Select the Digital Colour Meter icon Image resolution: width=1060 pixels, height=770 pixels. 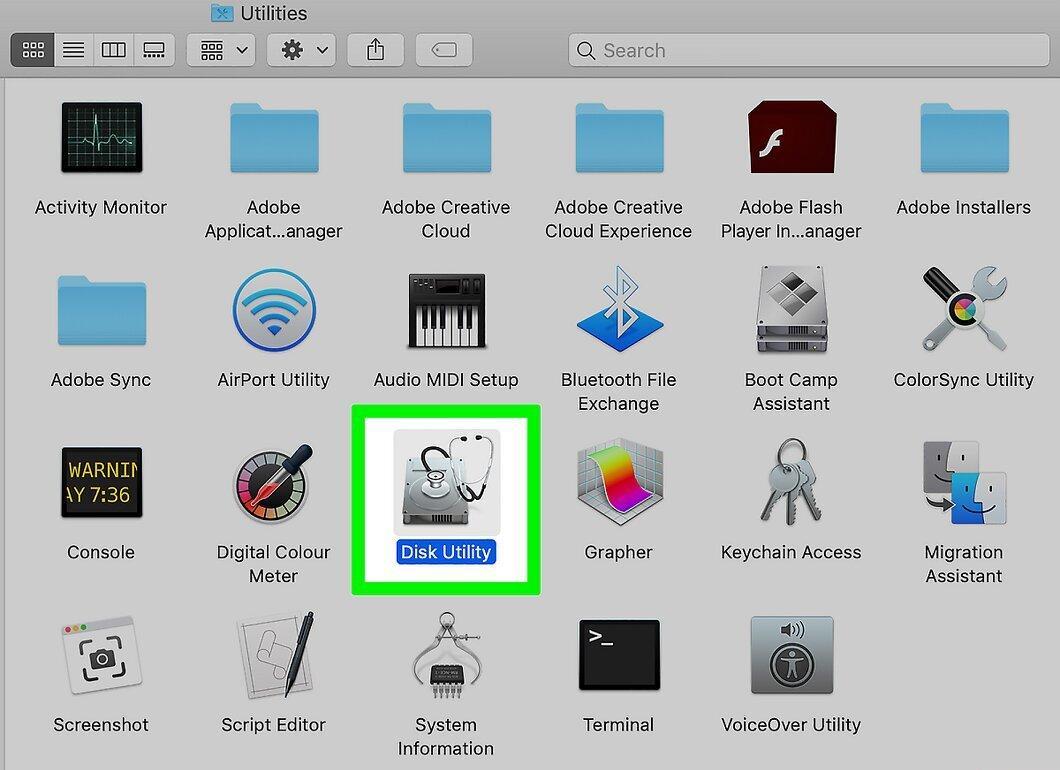[x=274, y=483]
